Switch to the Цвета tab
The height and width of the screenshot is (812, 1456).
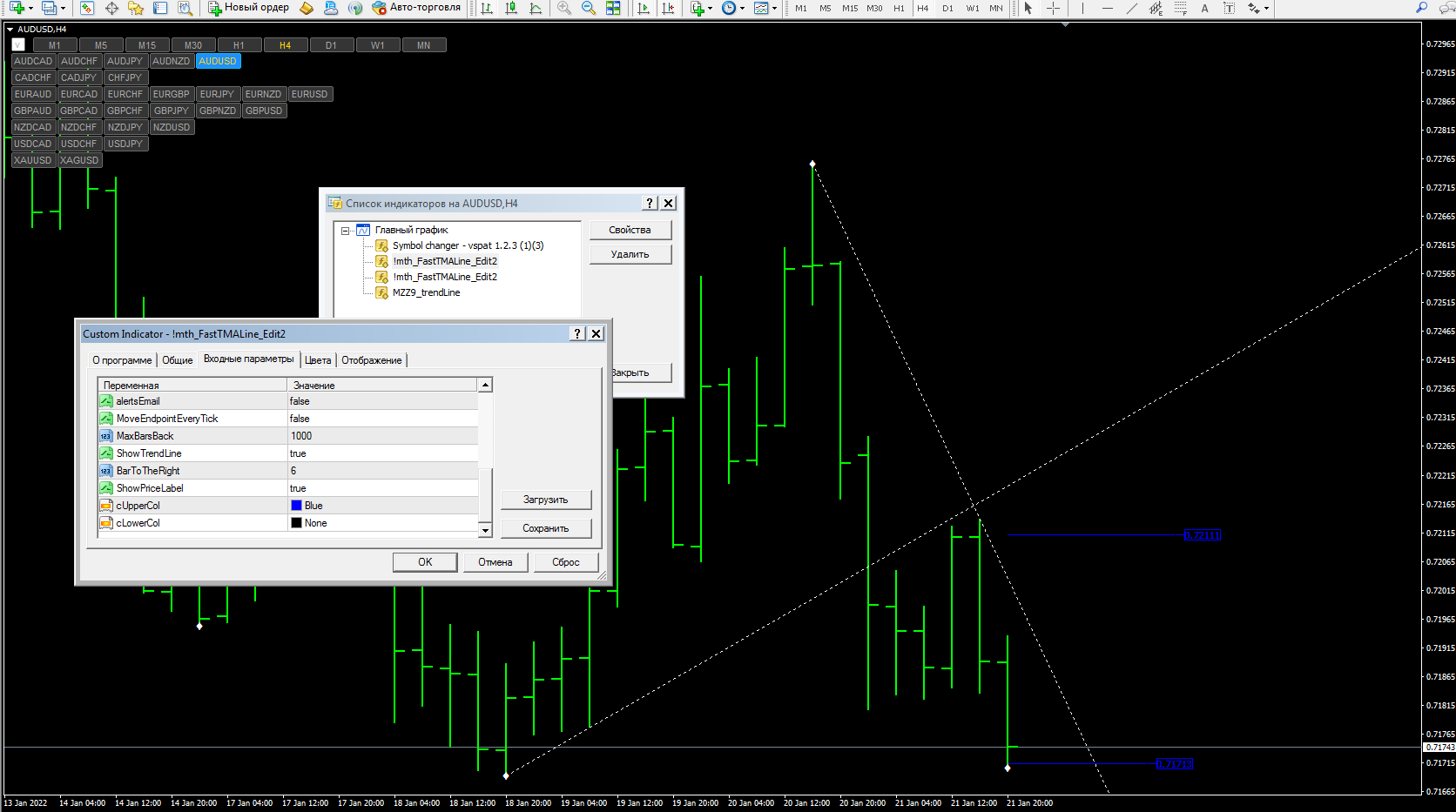[318, 360]
